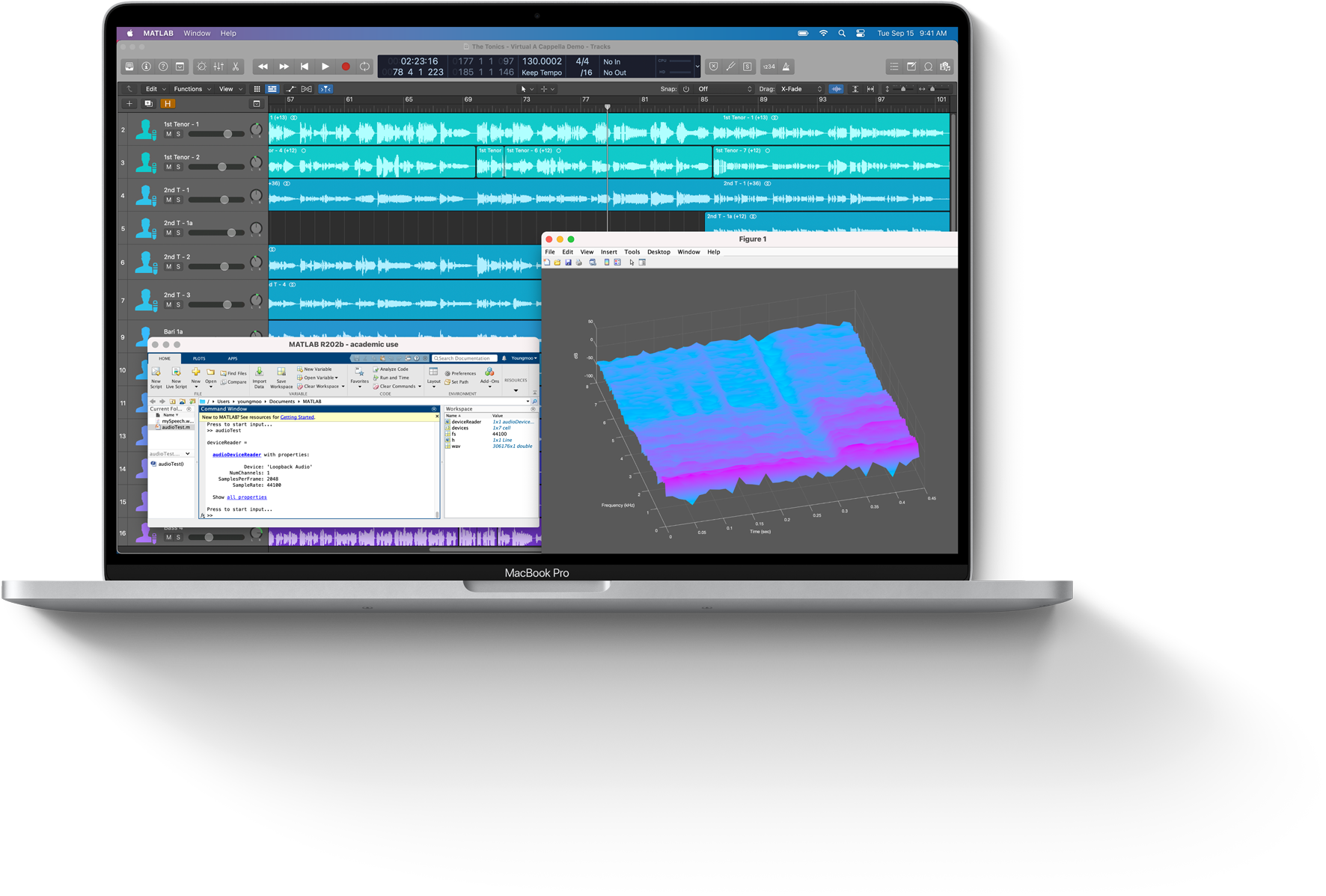Click the Getting Started link
1326x896 pixels.
coord(297,417)
